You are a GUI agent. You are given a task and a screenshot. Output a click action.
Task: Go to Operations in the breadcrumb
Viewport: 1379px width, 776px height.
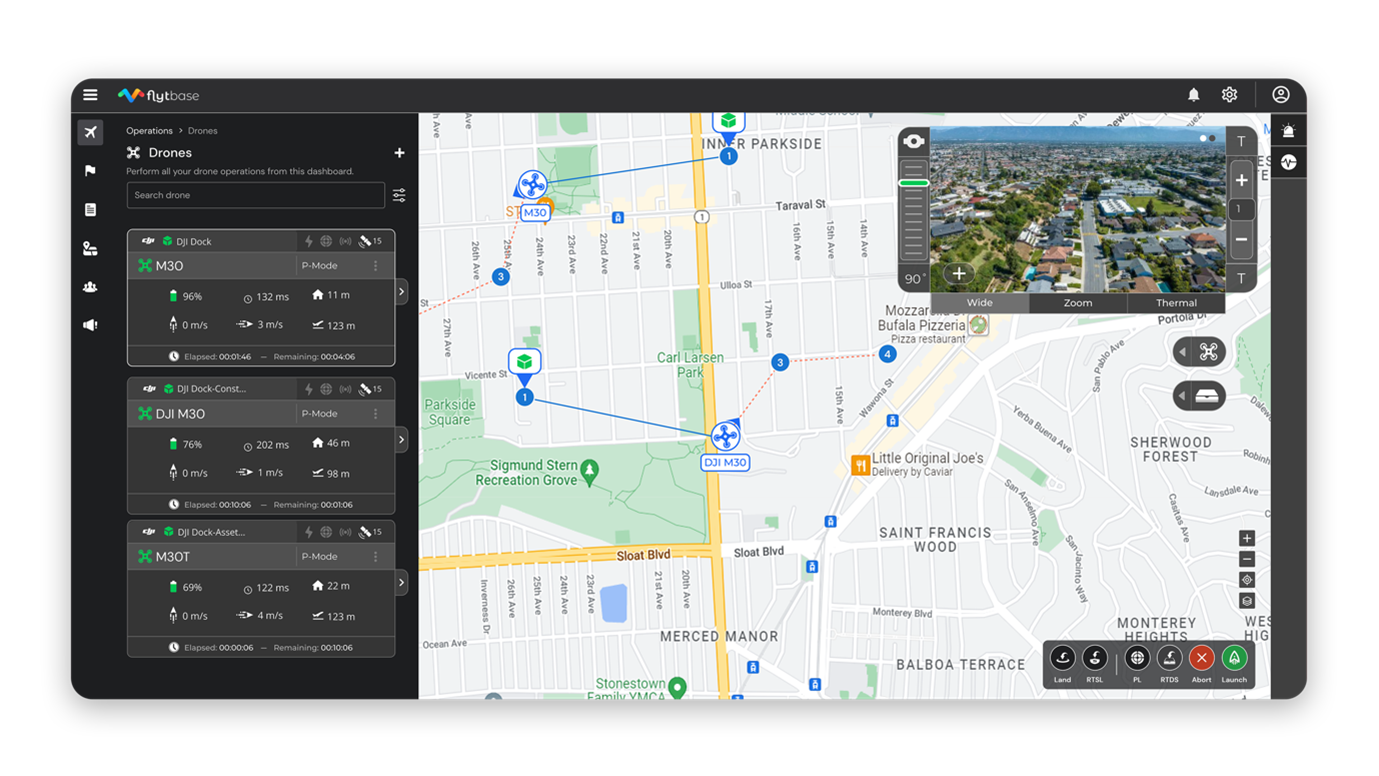[149, 131]
